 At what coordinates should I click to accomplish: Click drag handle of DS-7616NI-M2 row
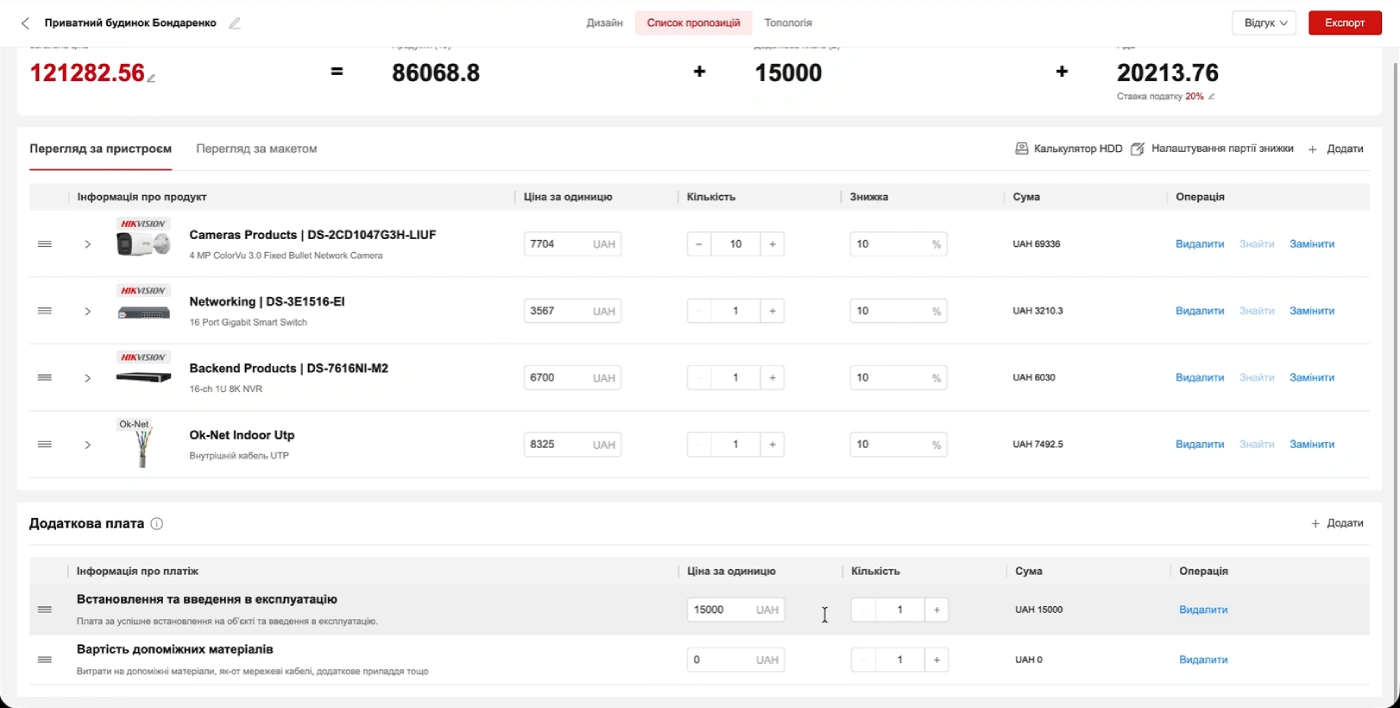click(44, 378)
